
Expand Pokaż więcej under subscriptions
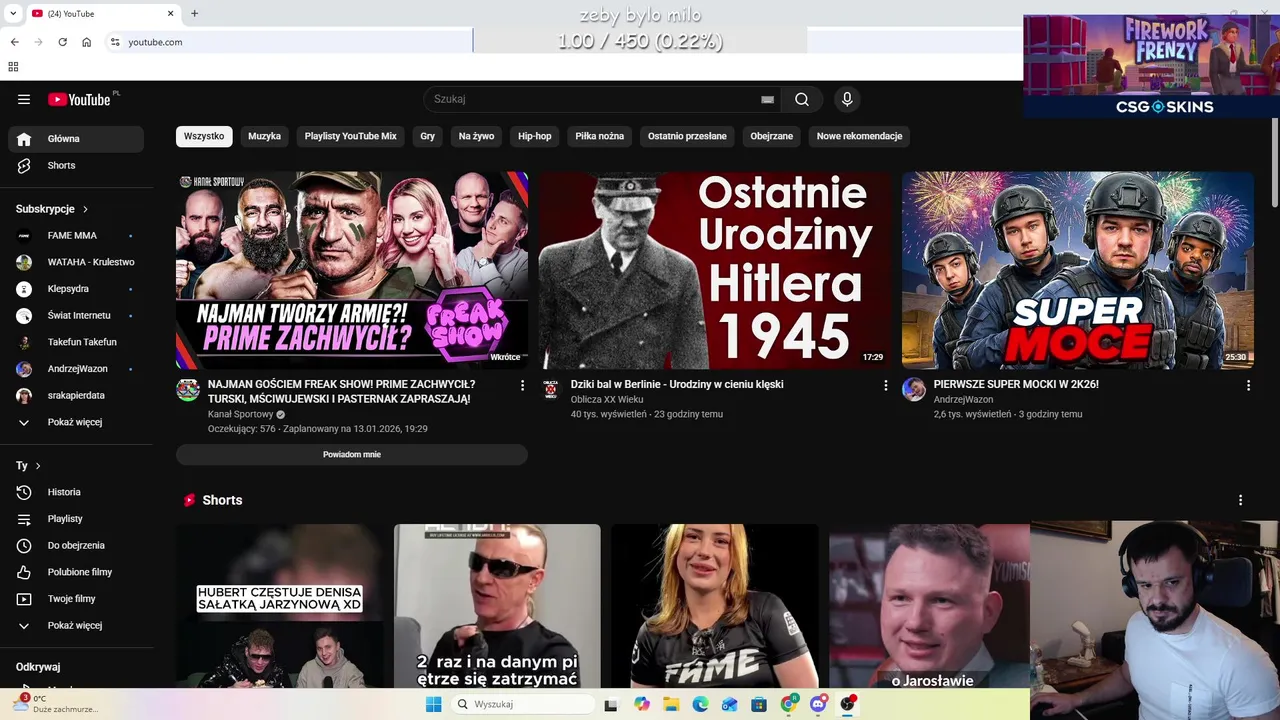pyautogui.click(x=76, y=422)
